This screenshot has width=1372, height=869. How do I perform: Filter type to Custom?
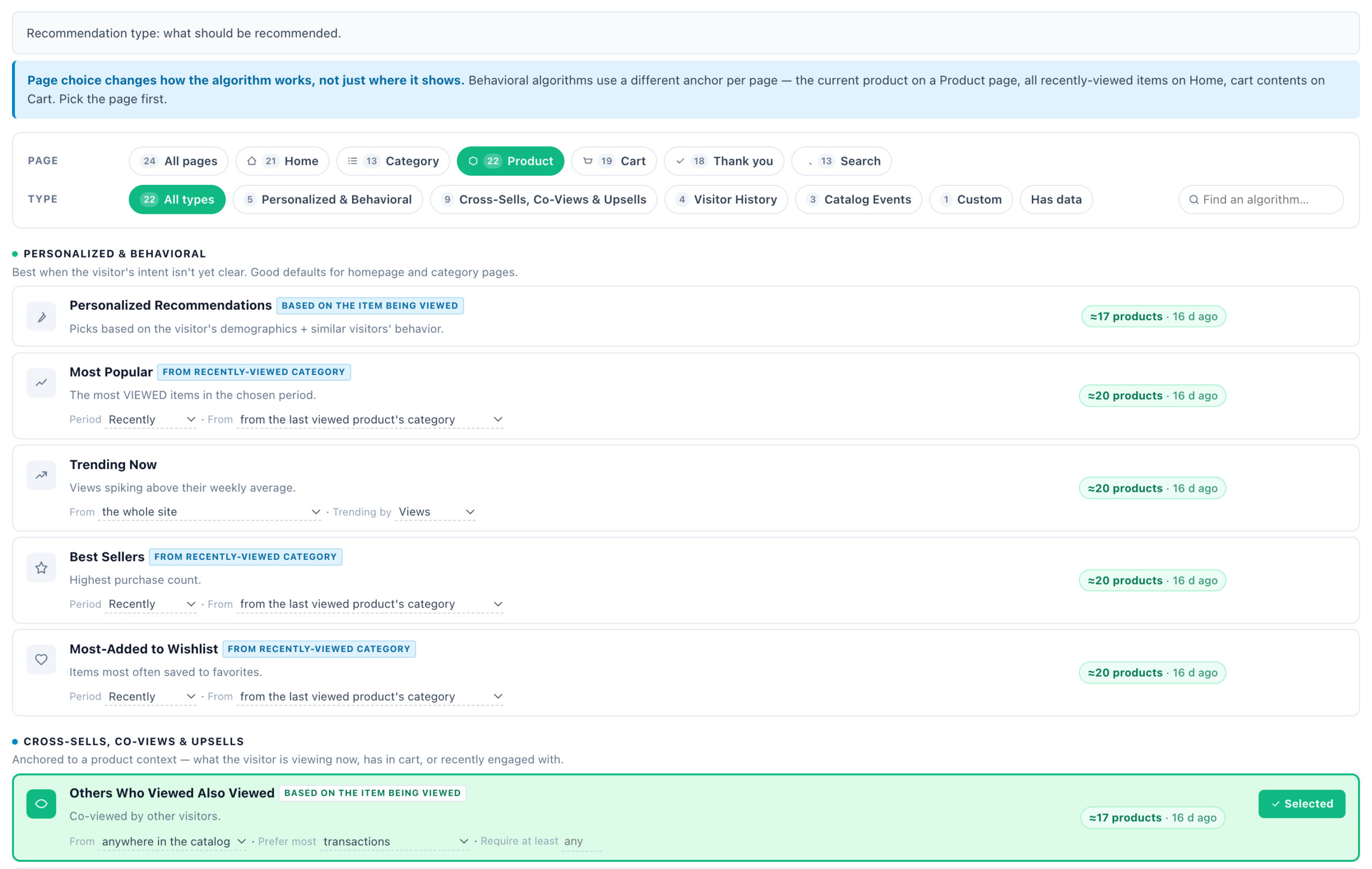pos(971,199)
